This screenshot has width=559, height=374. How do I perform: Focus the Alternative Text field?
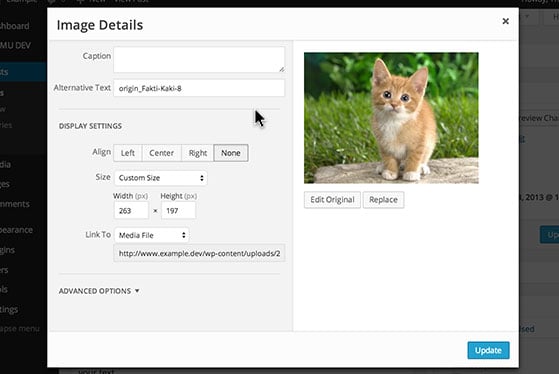[199, 88]
